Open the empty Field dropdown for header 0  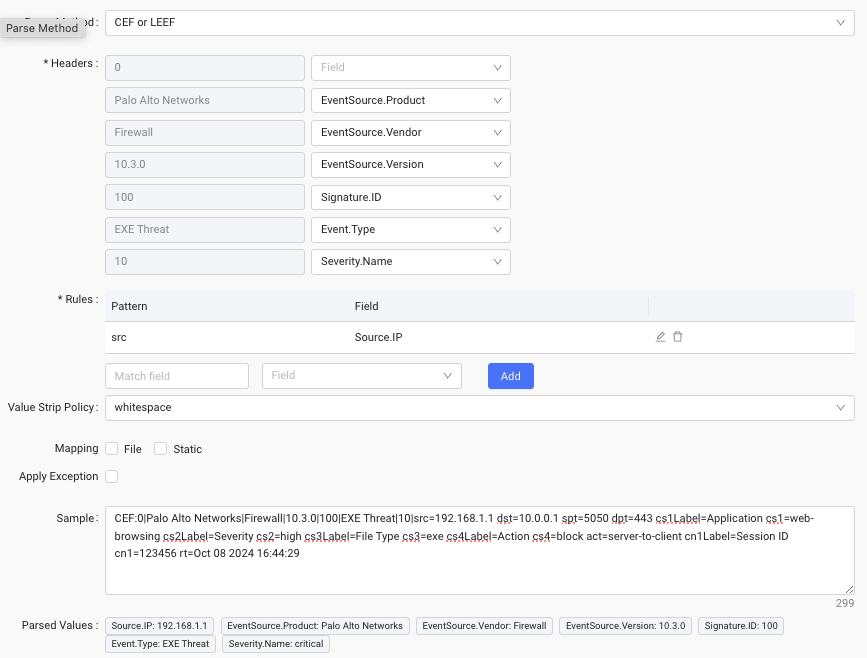pos(410,68)
